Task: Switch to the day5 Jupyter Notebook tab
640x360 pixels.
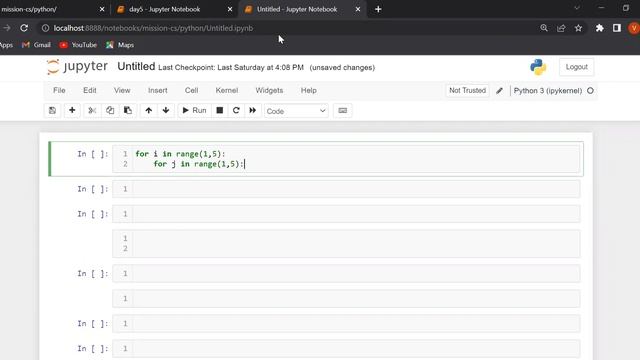Action: point(164,9)
